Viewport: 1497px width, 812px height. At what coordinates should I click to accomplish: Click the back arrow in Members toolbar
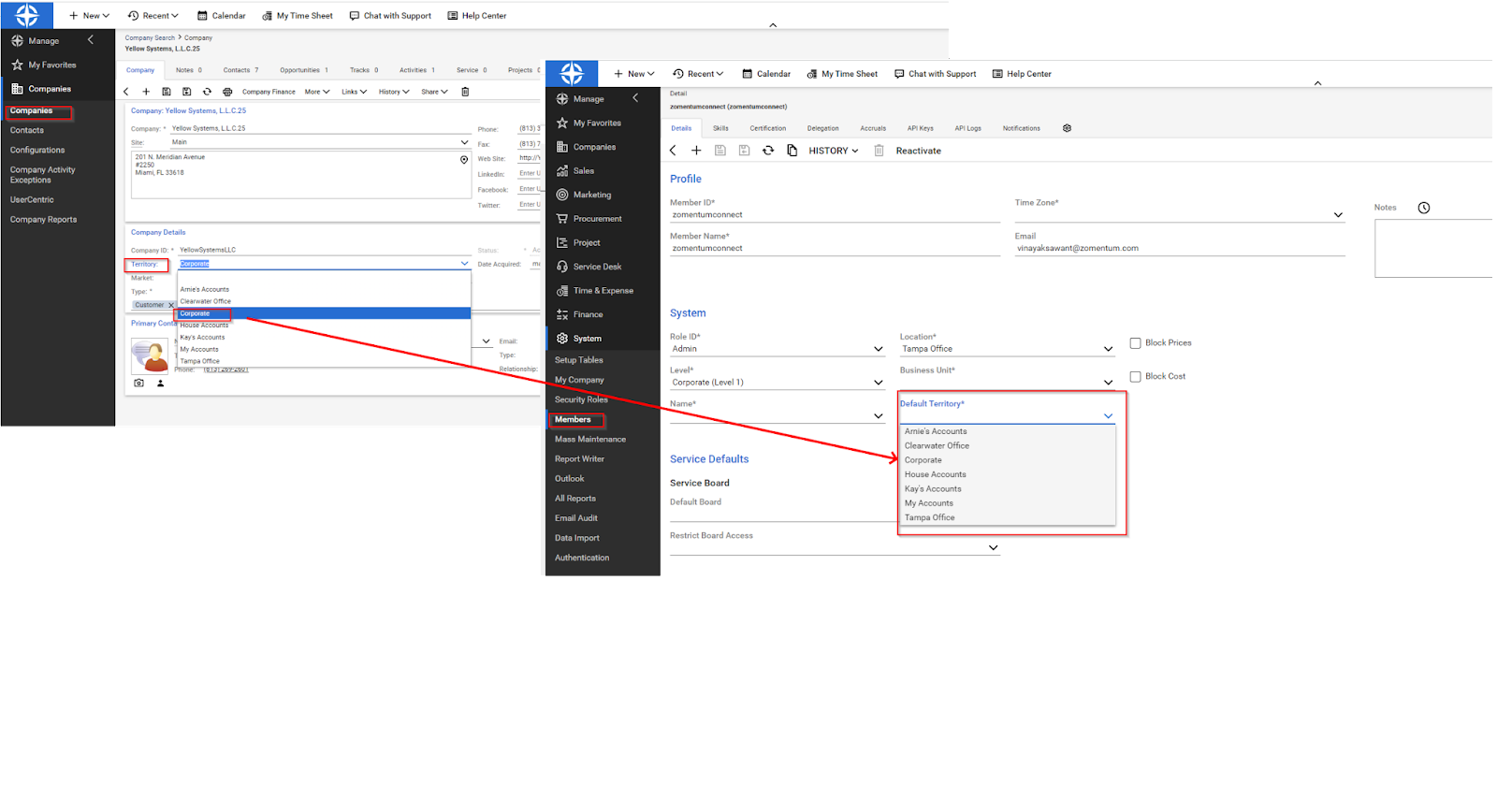point(673,151)
